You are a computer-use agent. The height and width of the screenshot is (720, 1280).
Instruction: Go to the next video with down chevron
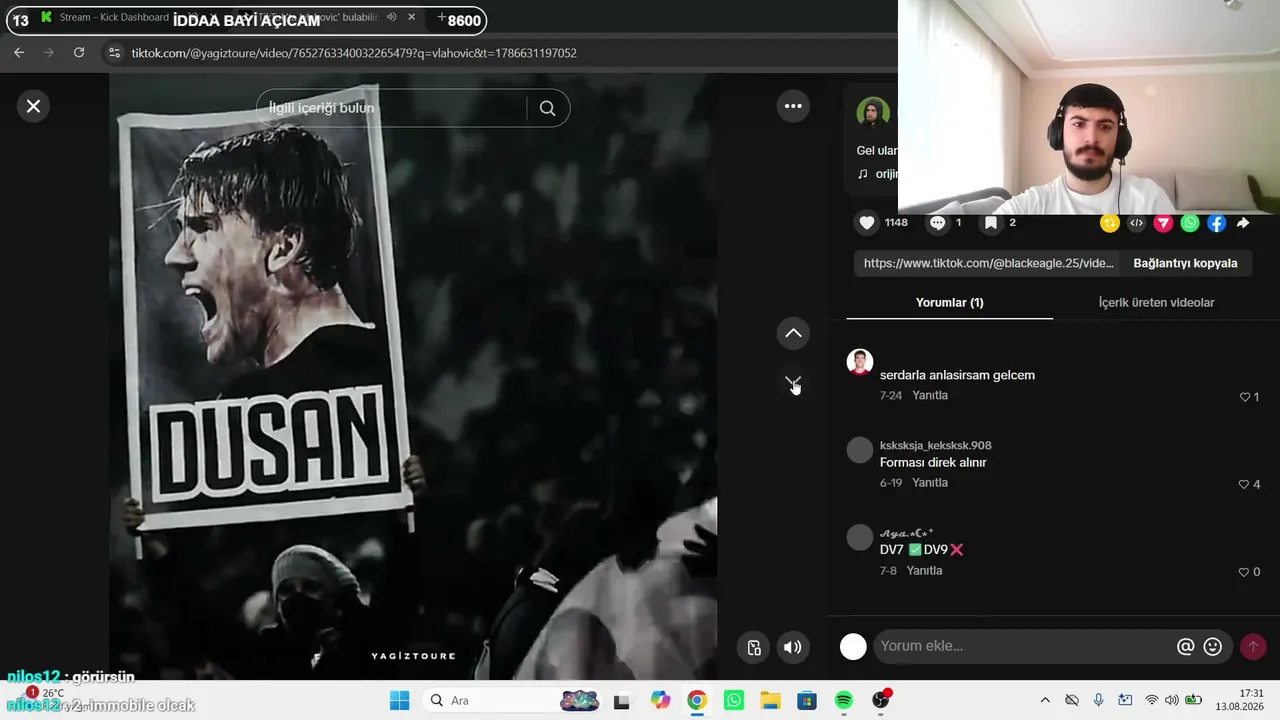pos(793,382)
